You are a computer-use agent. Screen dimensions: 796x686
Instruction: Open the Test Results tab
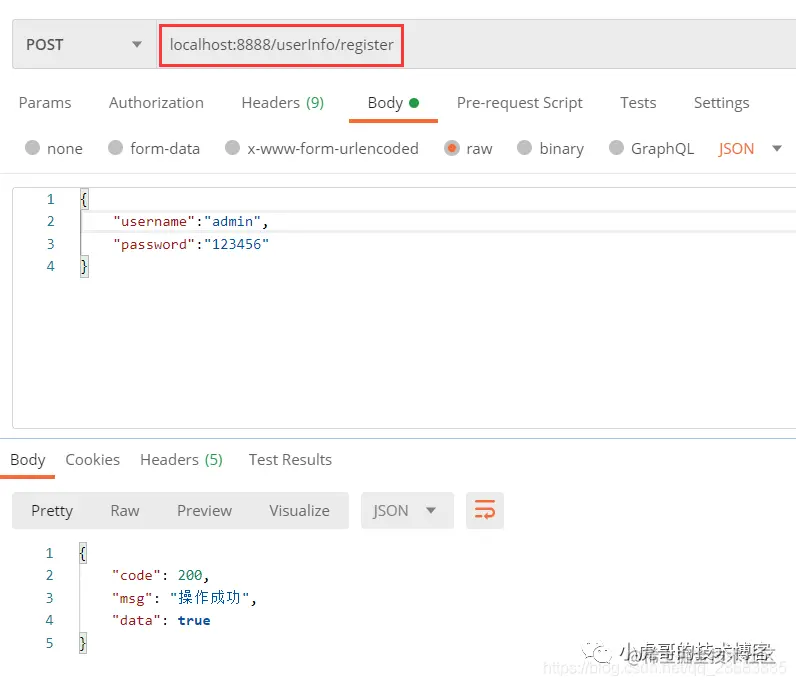[290, 460]
